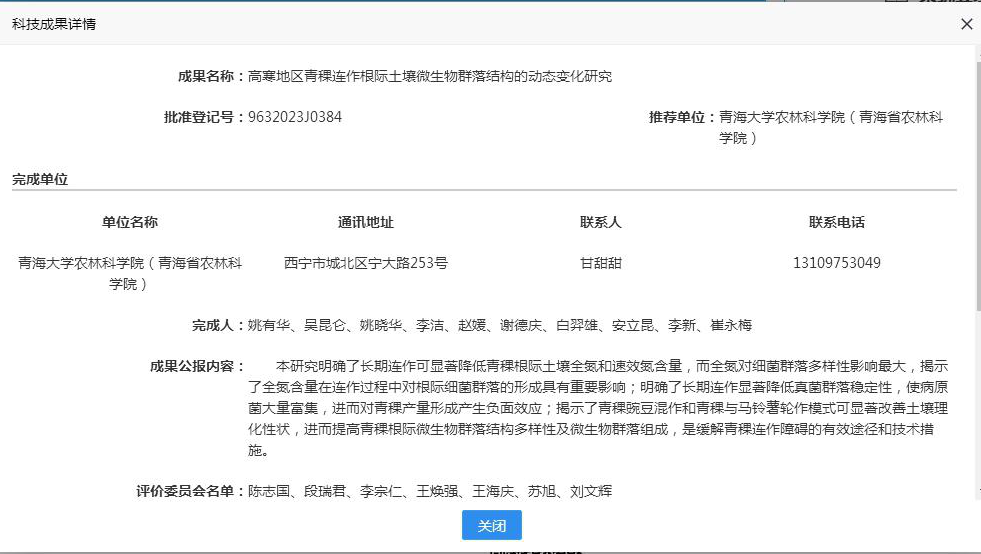Click the 评价委员会名单 member names

(x=430, y=491)
